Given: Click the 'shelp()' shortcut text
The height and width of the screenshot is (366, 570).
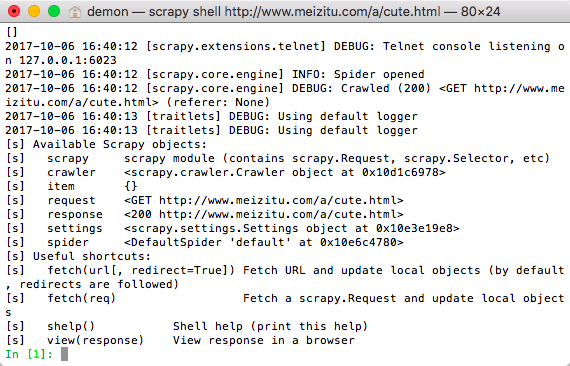Looking at the screenshot, I should pos(71,326).
